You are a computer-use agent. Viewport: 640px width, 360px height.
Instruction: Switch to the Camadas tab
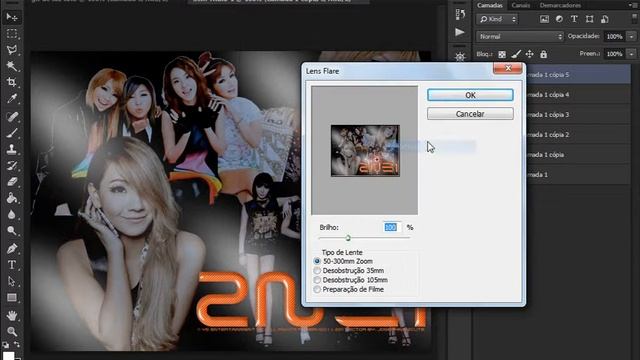(490, 5)
